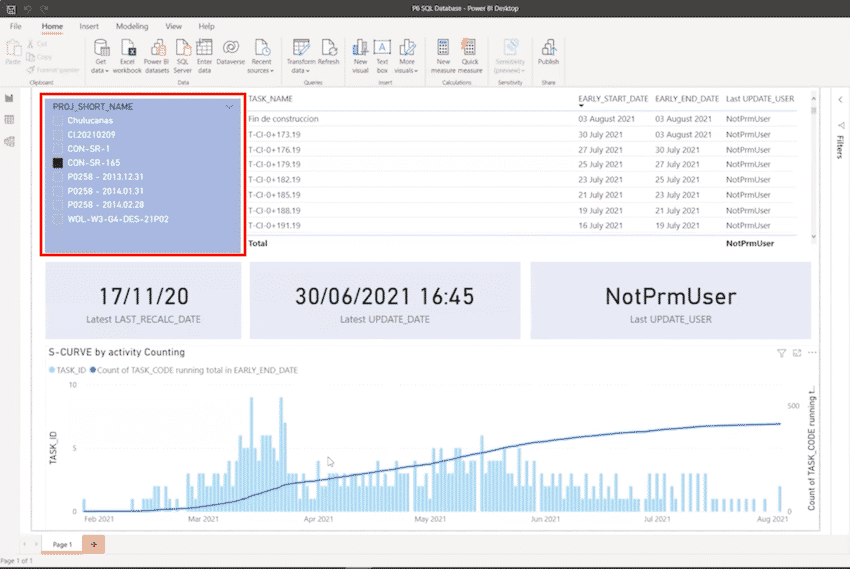Toggle the TASK_ID legend item
This screenshot has width=850, height=569.
click(x=67, y=370)
